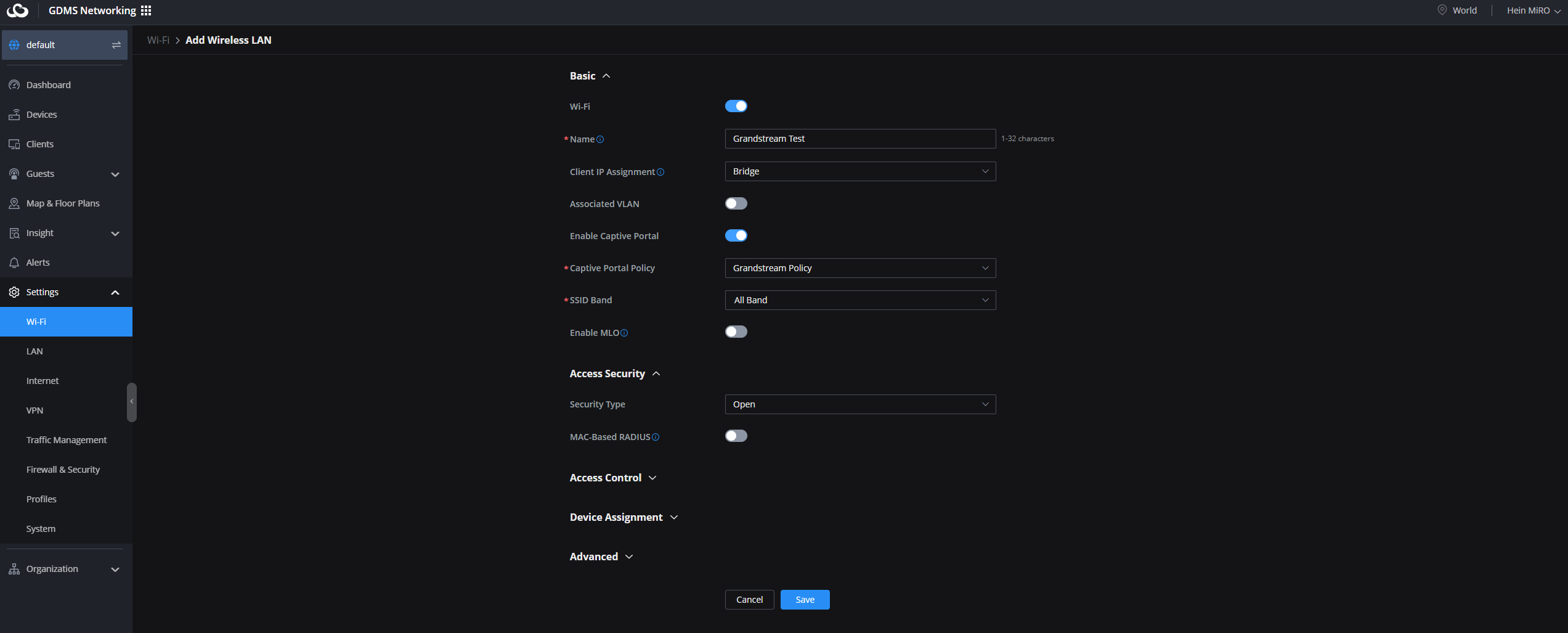Open the Security Type dropdown
This screenshot has height=633, width=1568.
pos(859,404)
